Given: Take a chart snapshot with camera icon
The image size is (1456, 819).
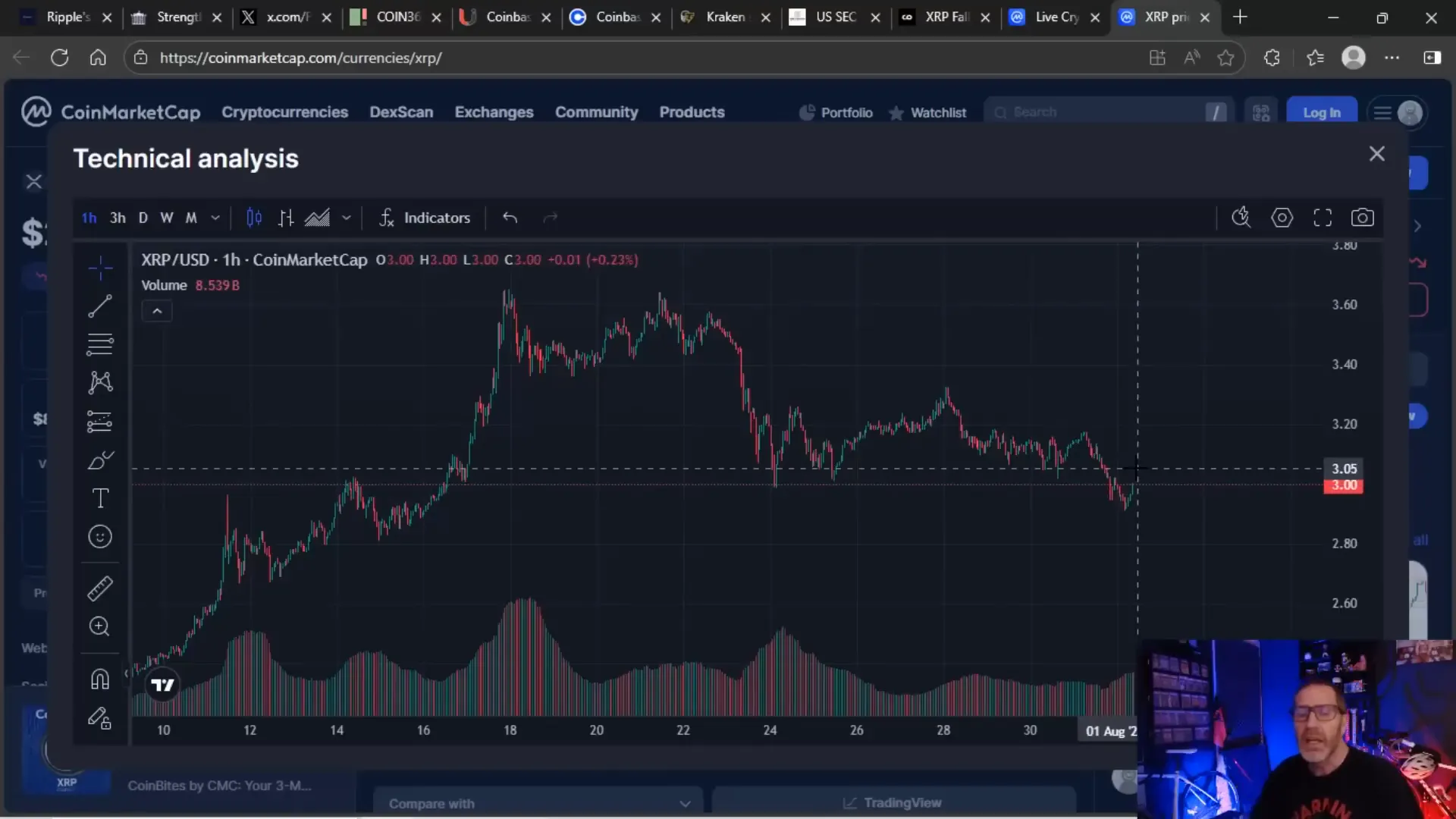Looking at the screenshot, I should point(1363,218).
